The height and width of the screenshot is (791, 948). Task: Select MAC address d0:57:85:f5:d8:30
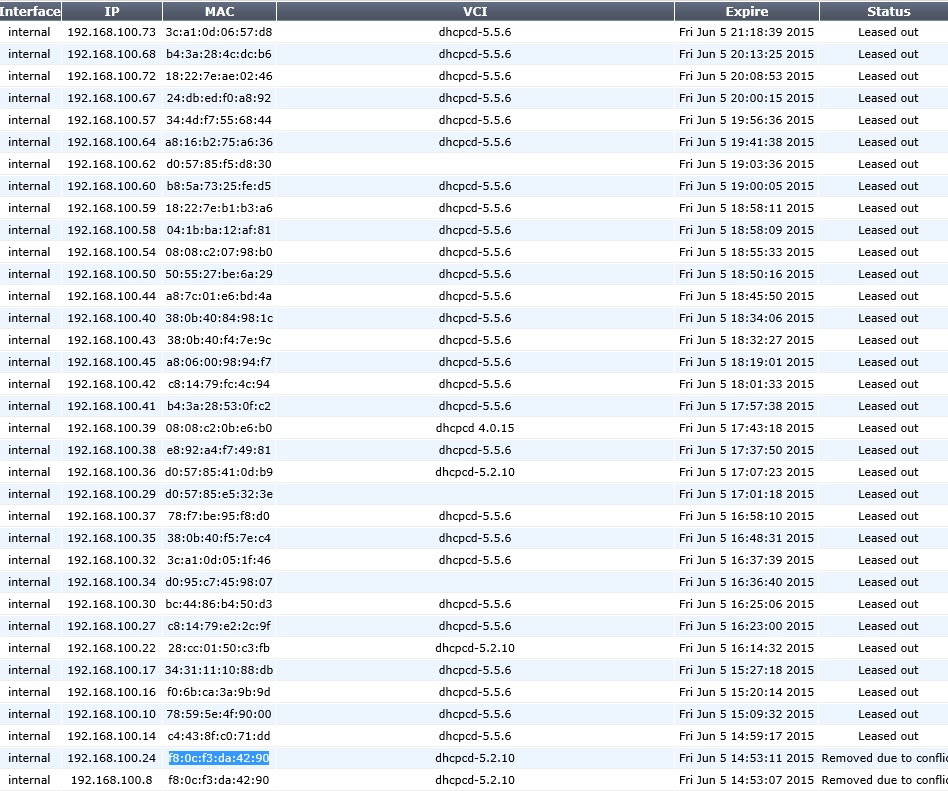pyautogui.click(x=219, y=164)
